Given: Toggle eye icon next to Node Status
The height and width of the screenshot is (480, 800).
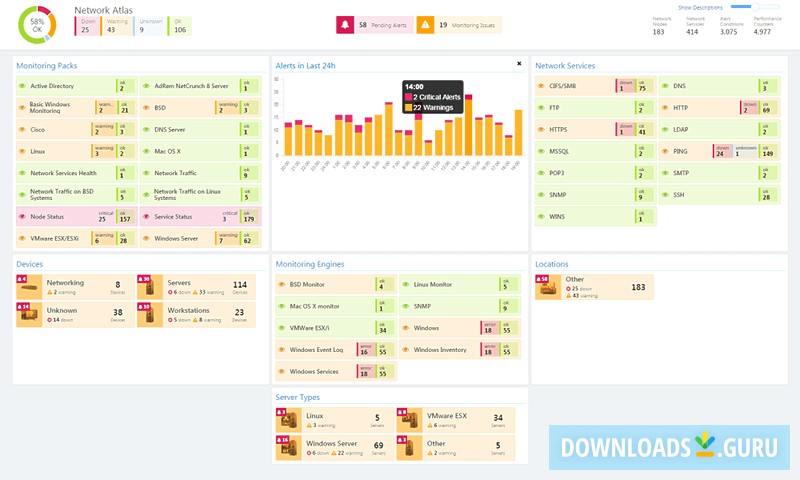Looking at the screenshot, I should pyautogui.click(x=22, y=217).
